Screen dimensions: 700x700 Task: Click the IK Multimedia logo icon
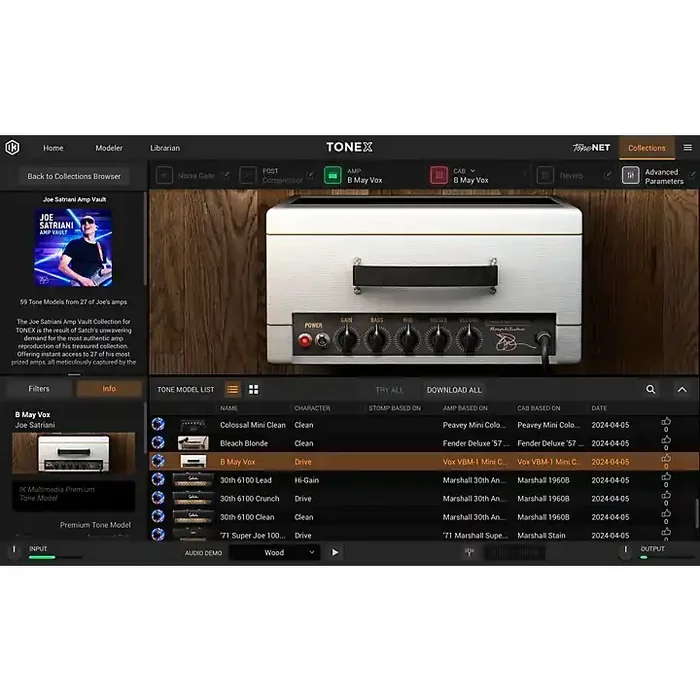tap(12, 147)
